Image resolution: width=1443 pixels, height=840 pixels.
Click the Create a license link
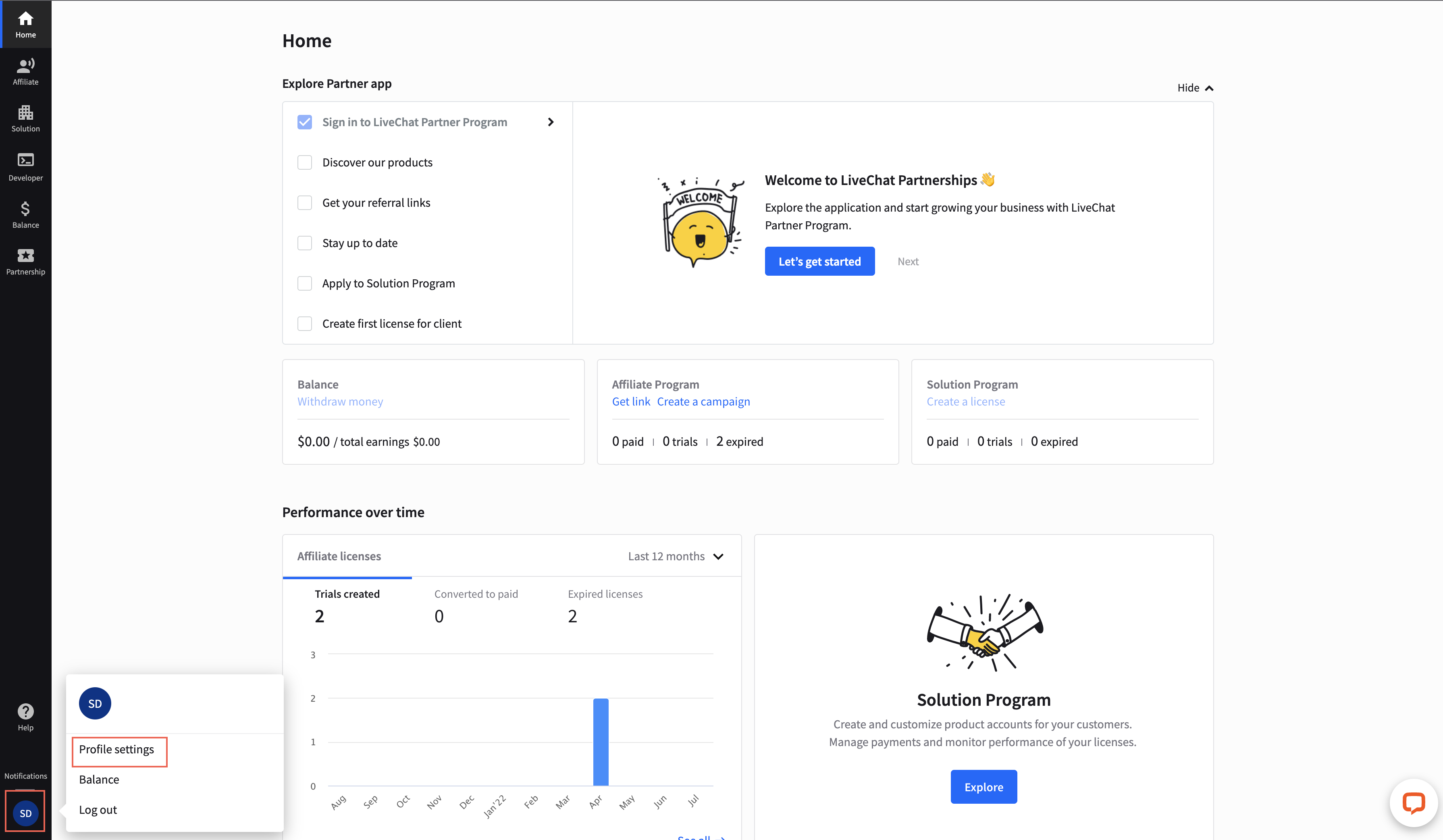point(965,401)
